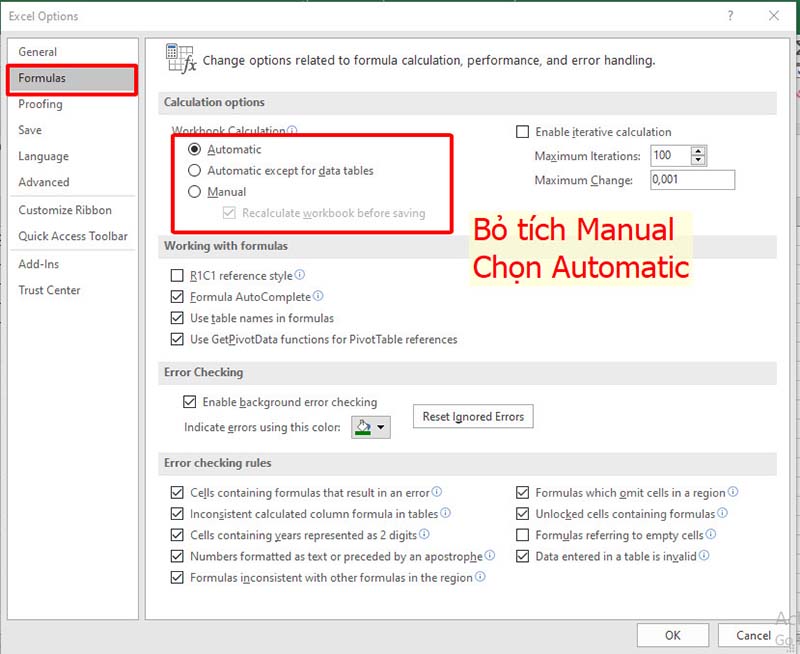Image resolution: width=800 pixels, height=654 pixels.
Task: Click Cancel to discard changes
Action: [x=753, y=635]
